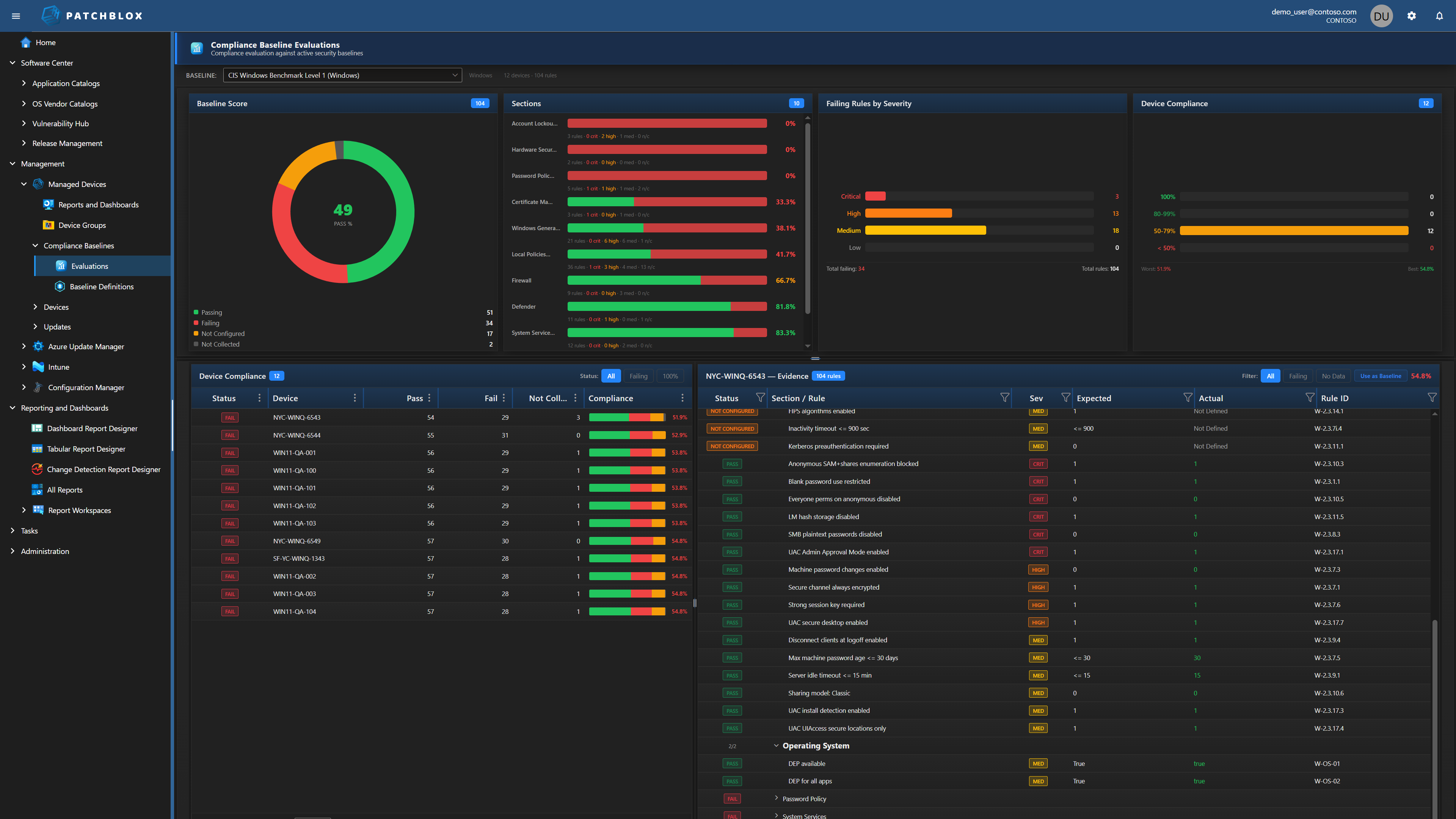Select the Change Detection Report Designer icon
Viewport: 1456px width, 819px height.
click(37, 469)
